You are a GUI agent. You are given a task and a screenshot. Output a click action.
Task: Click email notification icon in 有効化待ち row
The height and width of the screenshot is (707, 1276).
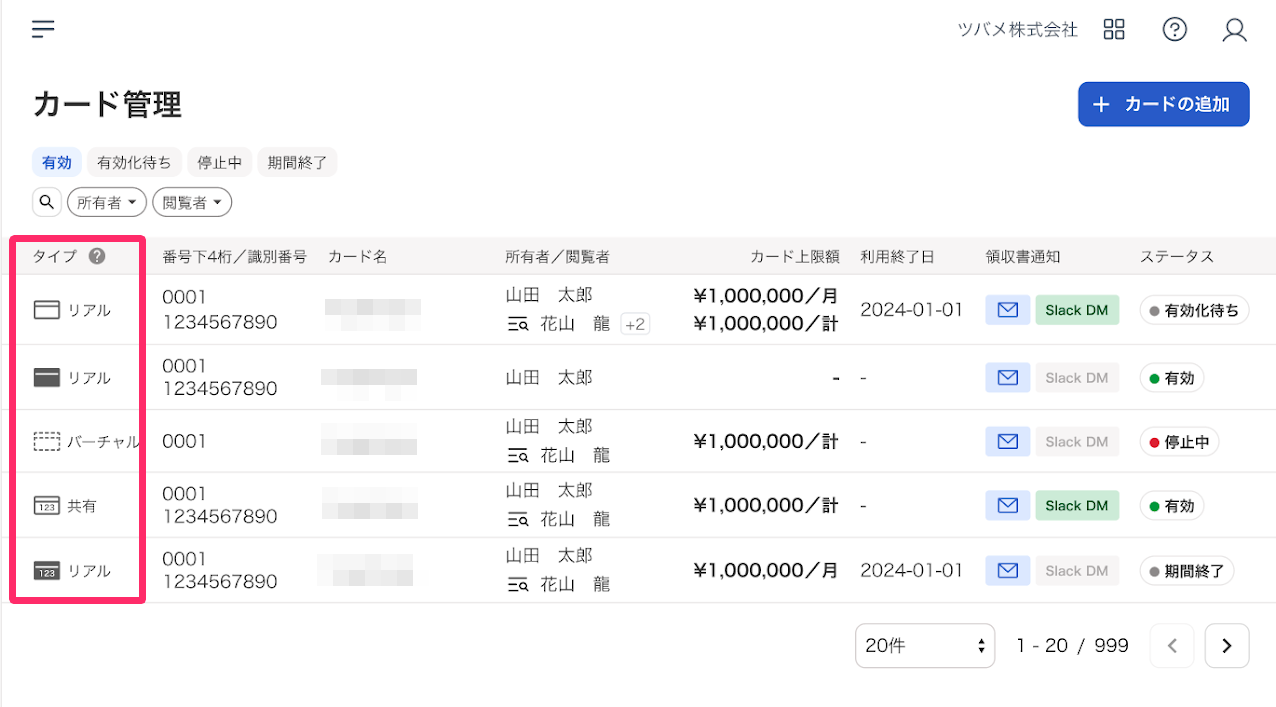1008,310
